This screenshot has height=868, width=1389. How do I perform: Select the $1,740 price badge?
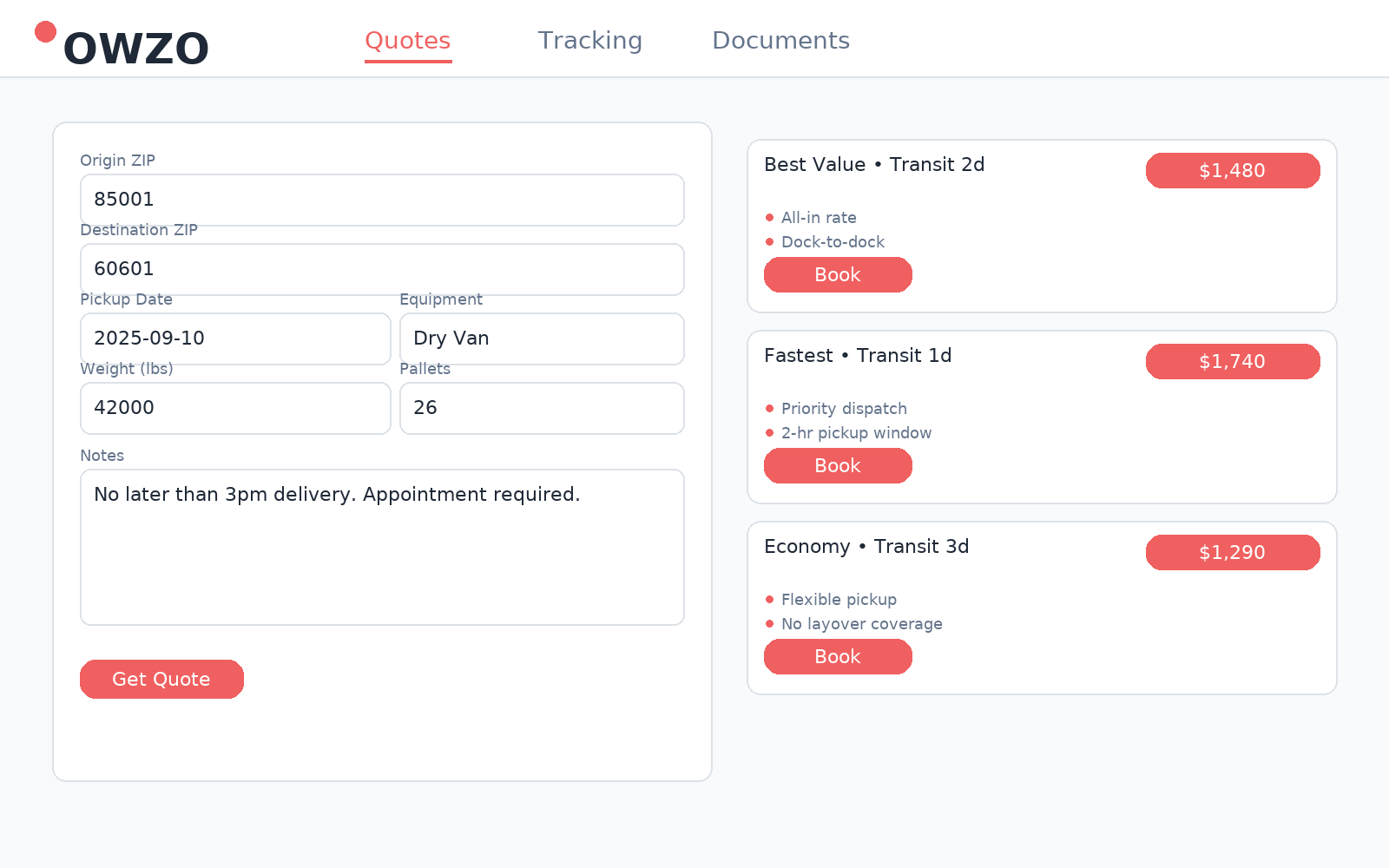(1233, 362)
